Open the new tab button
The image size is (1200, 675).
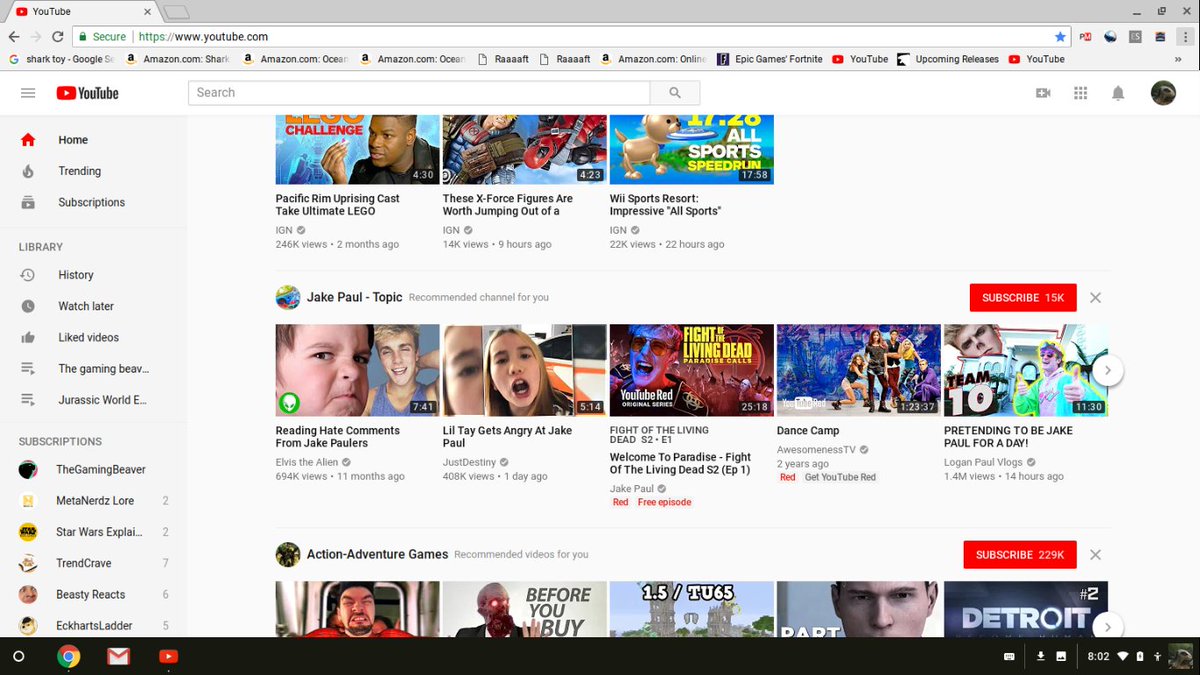(x=176, y=12)
